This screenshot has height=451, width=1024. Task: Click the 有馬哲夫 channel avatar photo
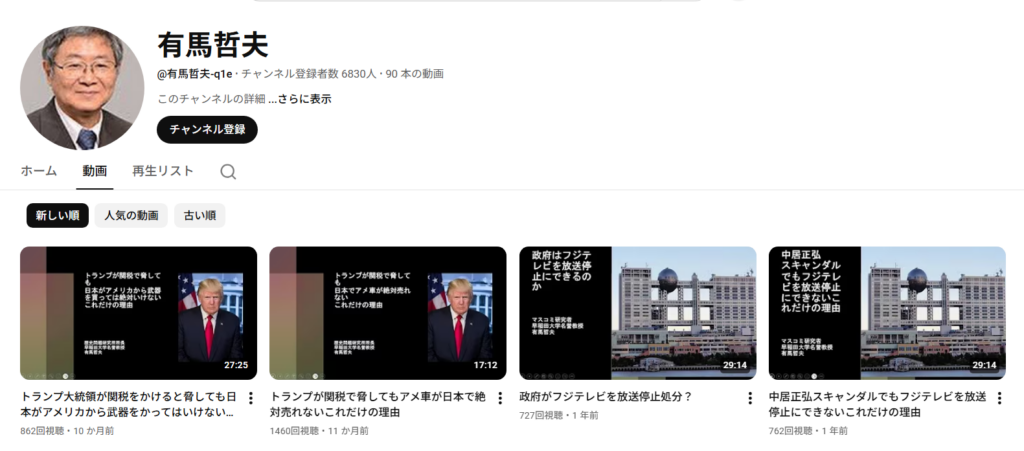(82, 88)
